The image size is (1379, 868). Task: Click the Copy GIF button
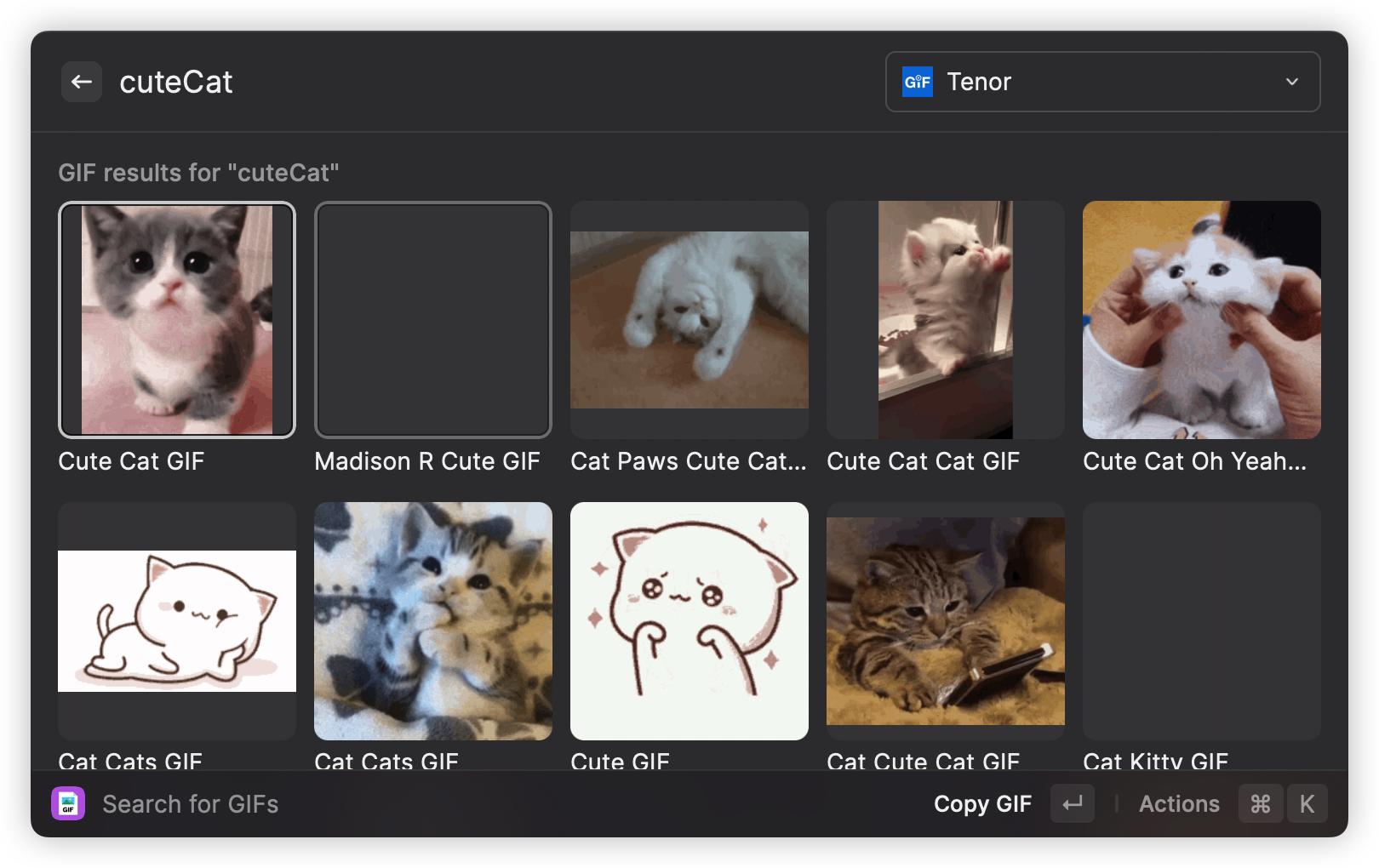coord(982,804)
